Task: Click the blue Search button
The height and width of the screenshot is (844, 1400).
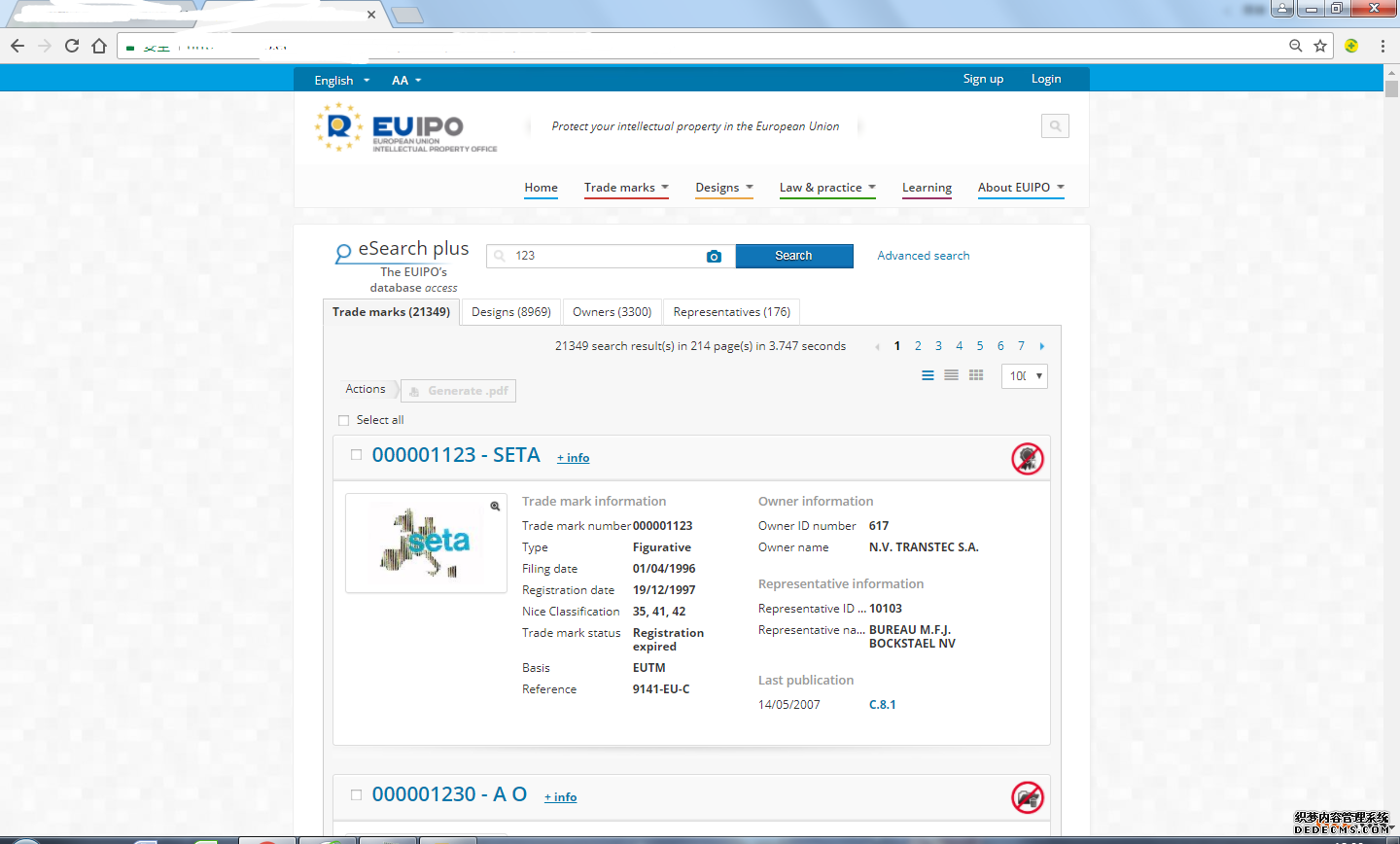Action: point(793,256)
